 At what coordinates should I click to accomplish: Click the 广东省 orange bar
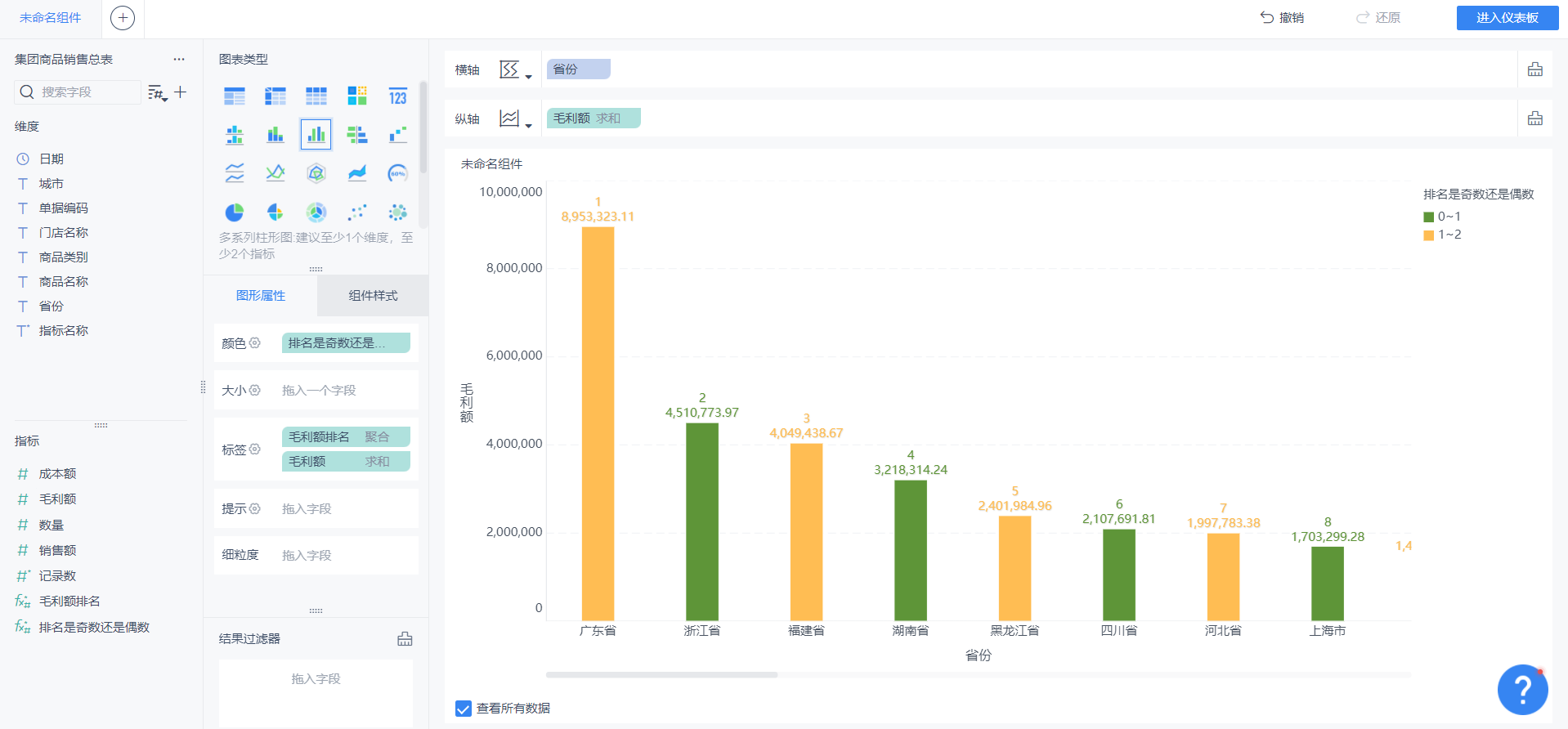click(x=598, y=423)
